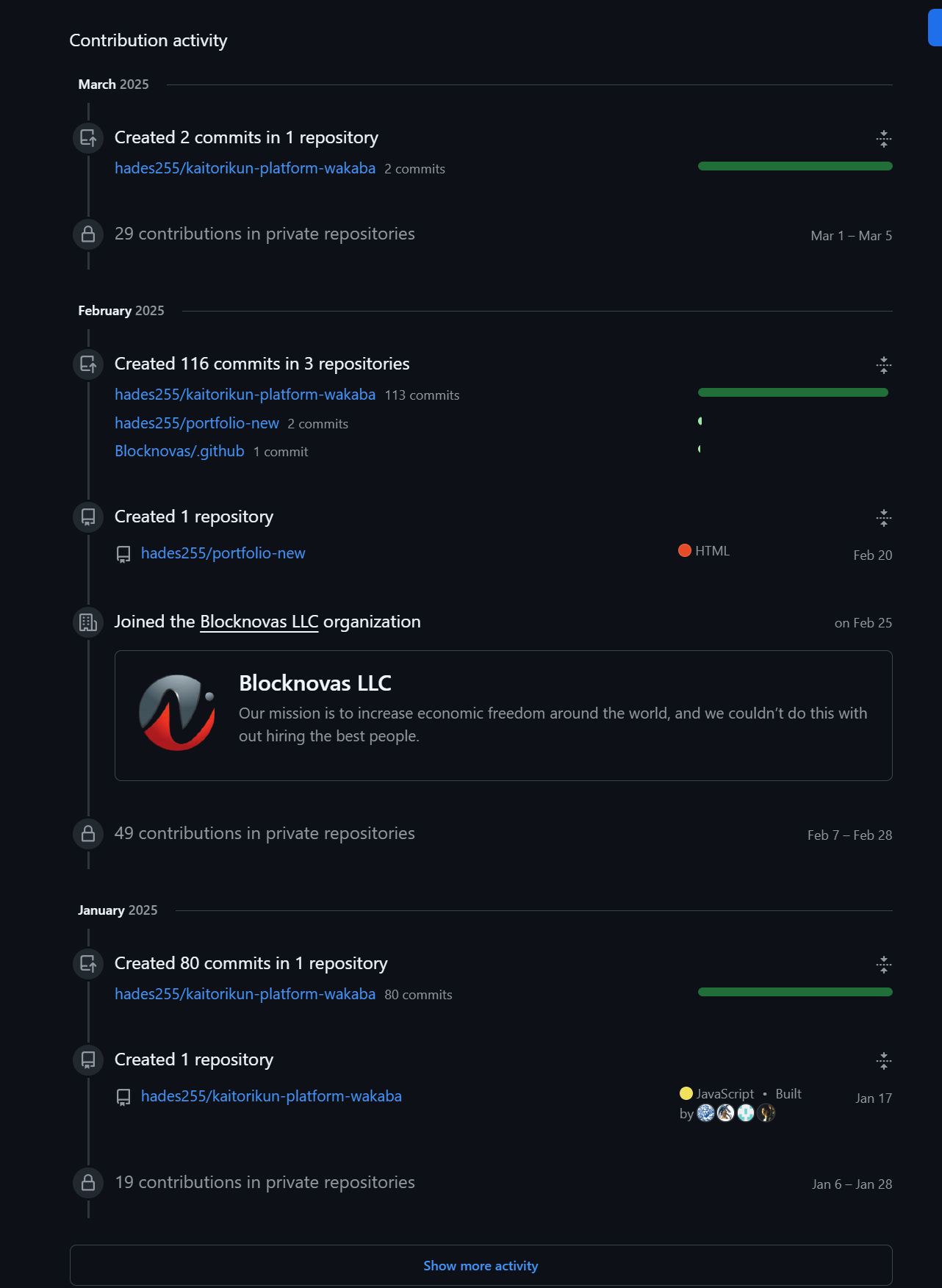This screenshot has height=1288, width=942.
Task: Collapse the Created 80 commits section
Action: [x=883, y=965]
